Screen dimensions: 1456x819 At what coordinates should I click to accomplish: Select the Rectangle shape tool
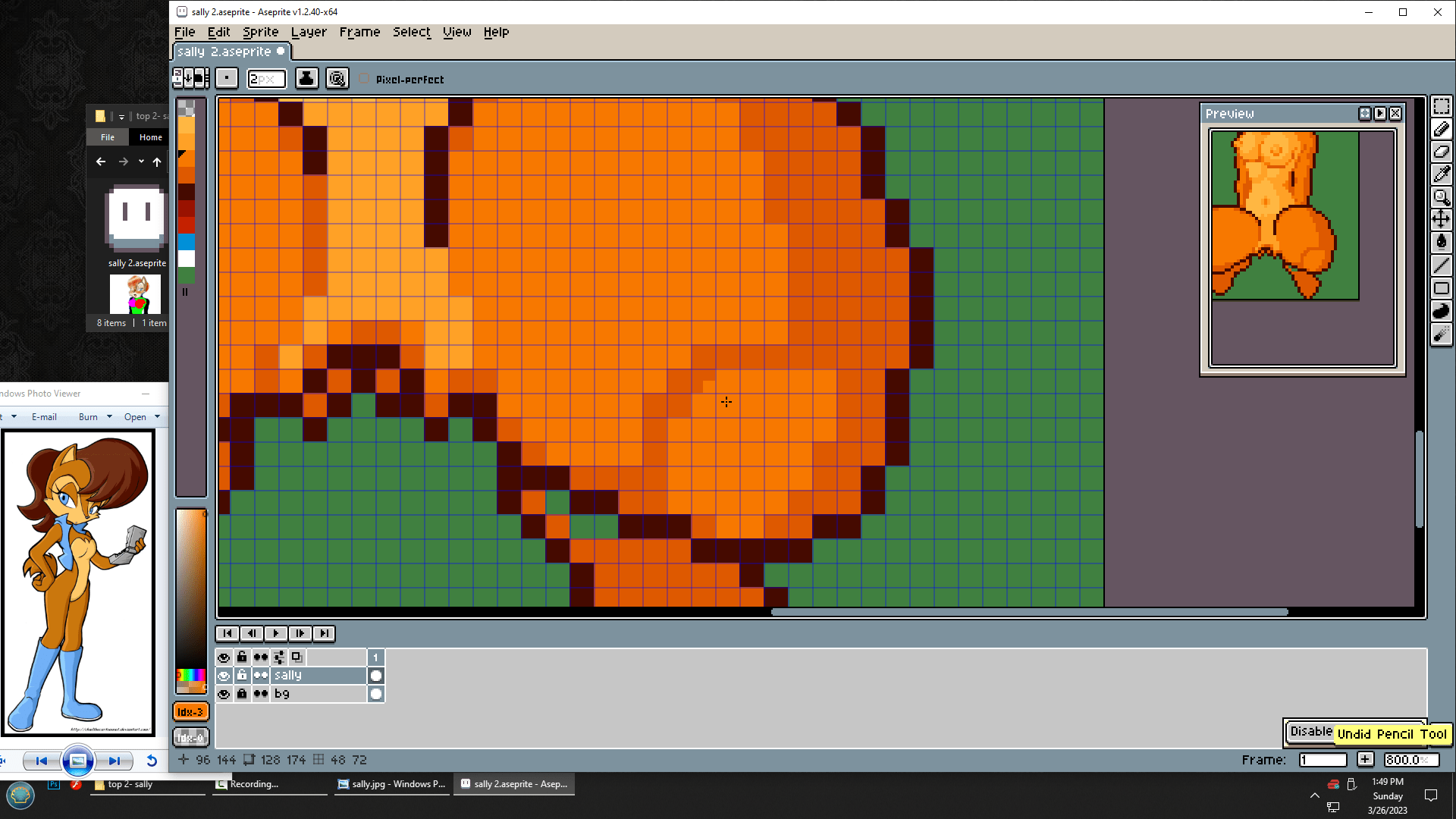click(x=1441, y=288)
